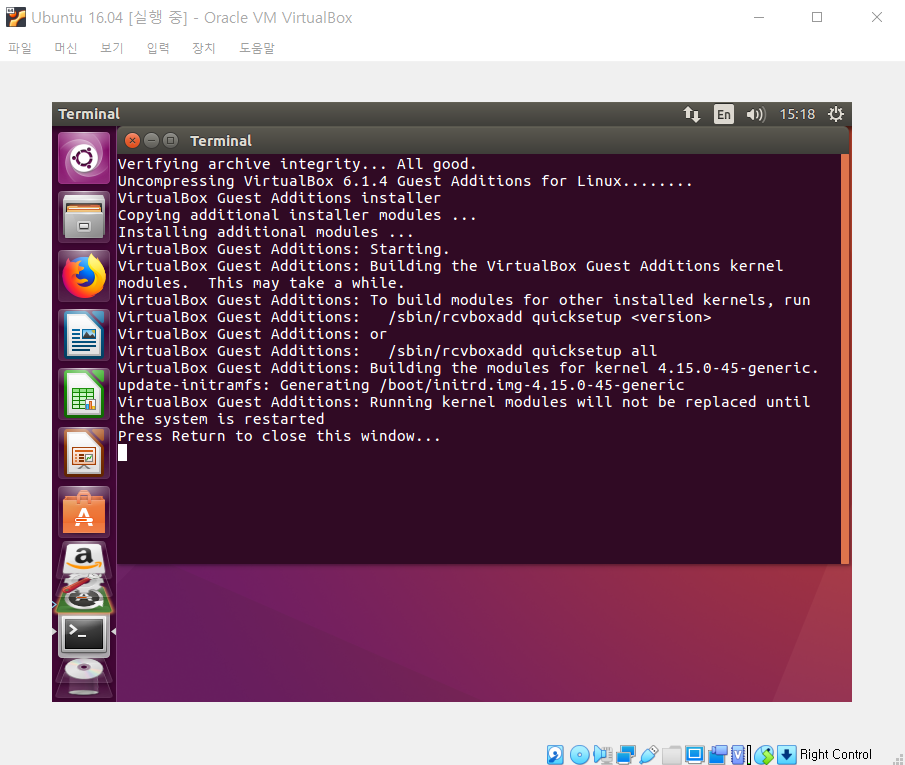The height and width of the screenshot is (765, 905).
Task: Open LibreOffice Writer from the launcher
Action: click(84, 335)
